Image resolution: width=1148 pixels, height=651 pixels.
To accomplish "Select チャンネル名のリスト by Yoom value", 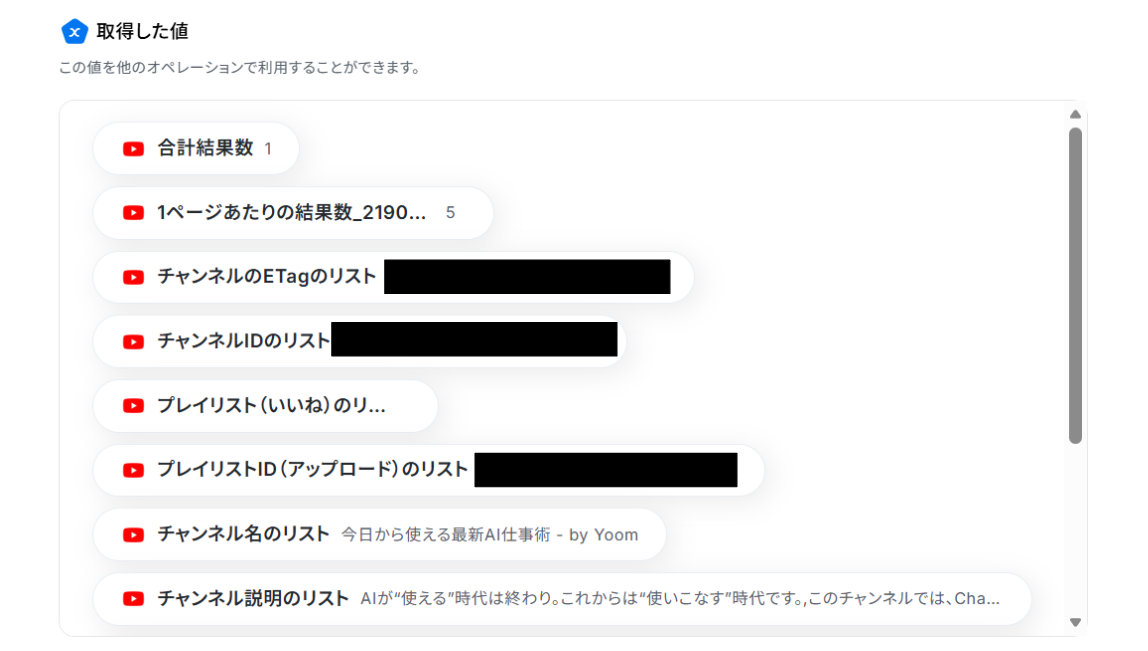I will click(379, 535).
